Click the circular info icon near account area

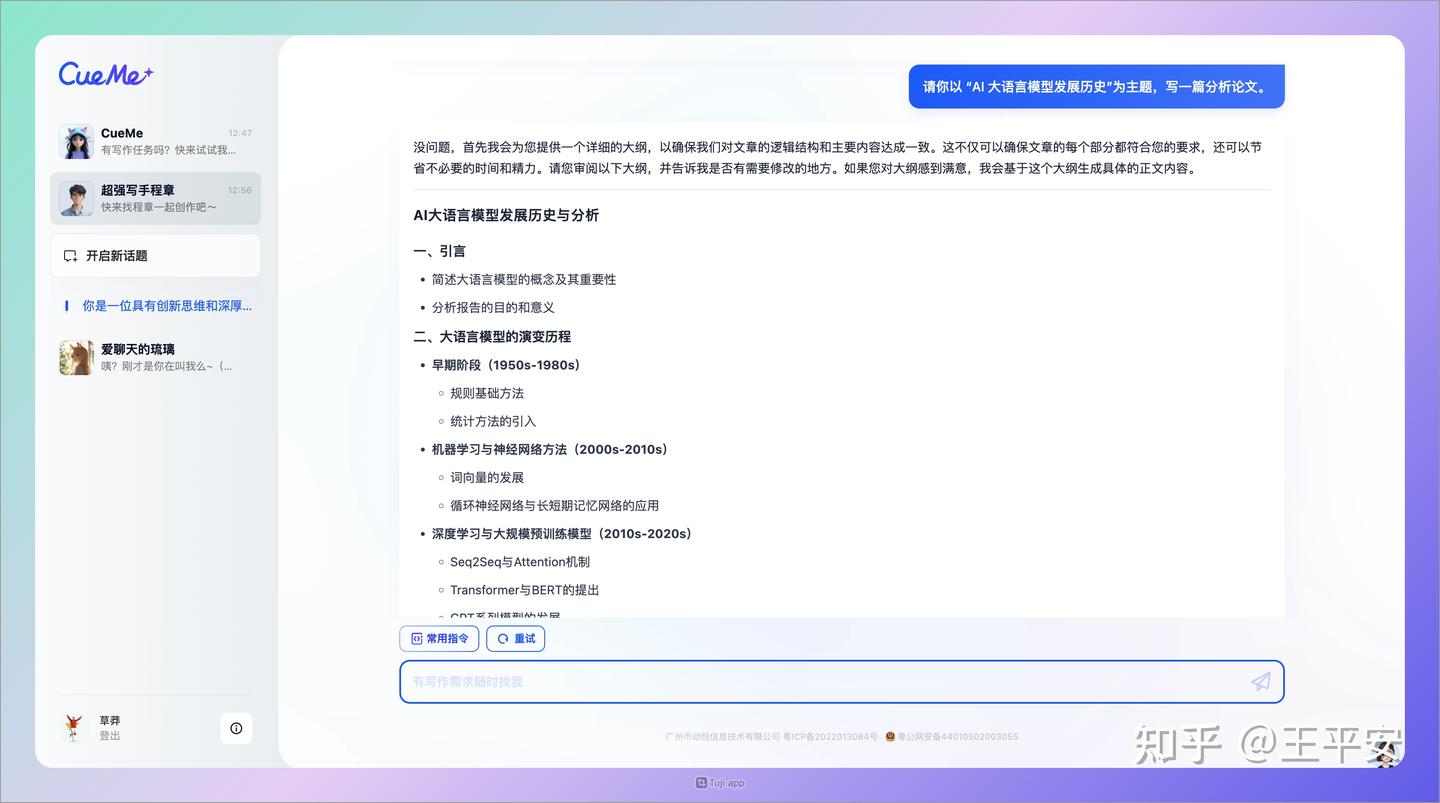[236, 728]
